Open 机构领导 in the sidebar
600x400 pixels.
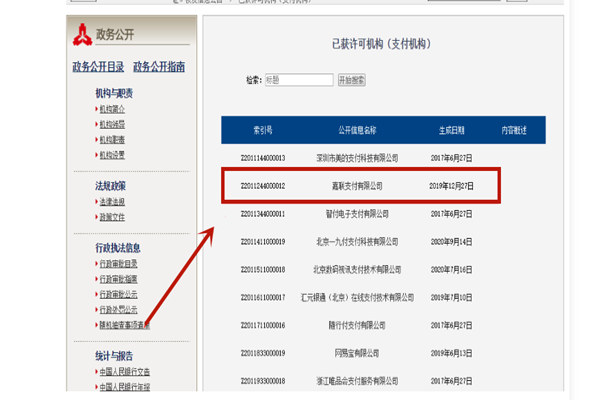112,124
